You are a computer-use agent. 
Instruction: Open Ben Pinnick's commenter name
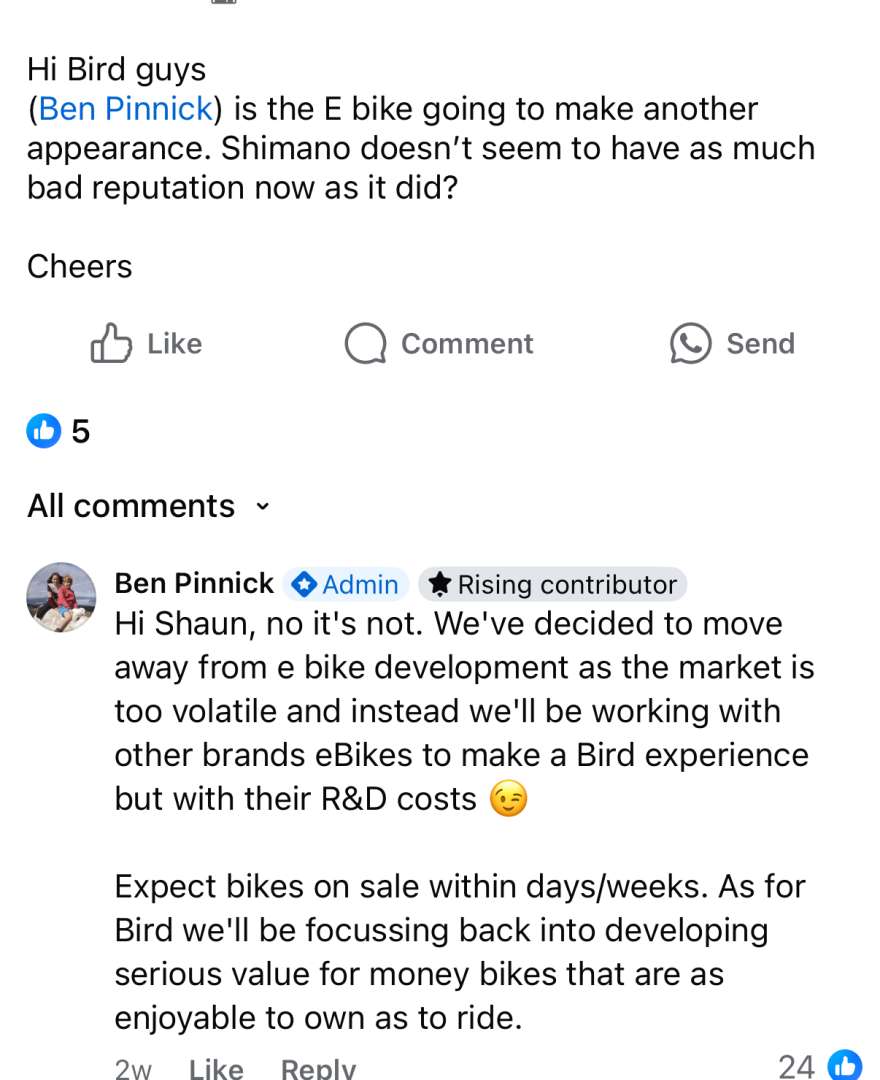tap(194, 583)
